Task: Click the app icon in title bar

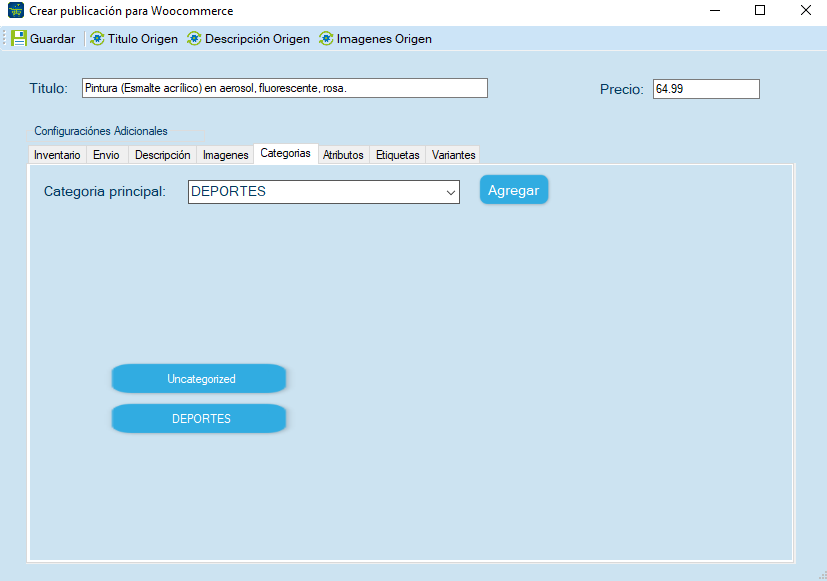Action: [16, 11]
